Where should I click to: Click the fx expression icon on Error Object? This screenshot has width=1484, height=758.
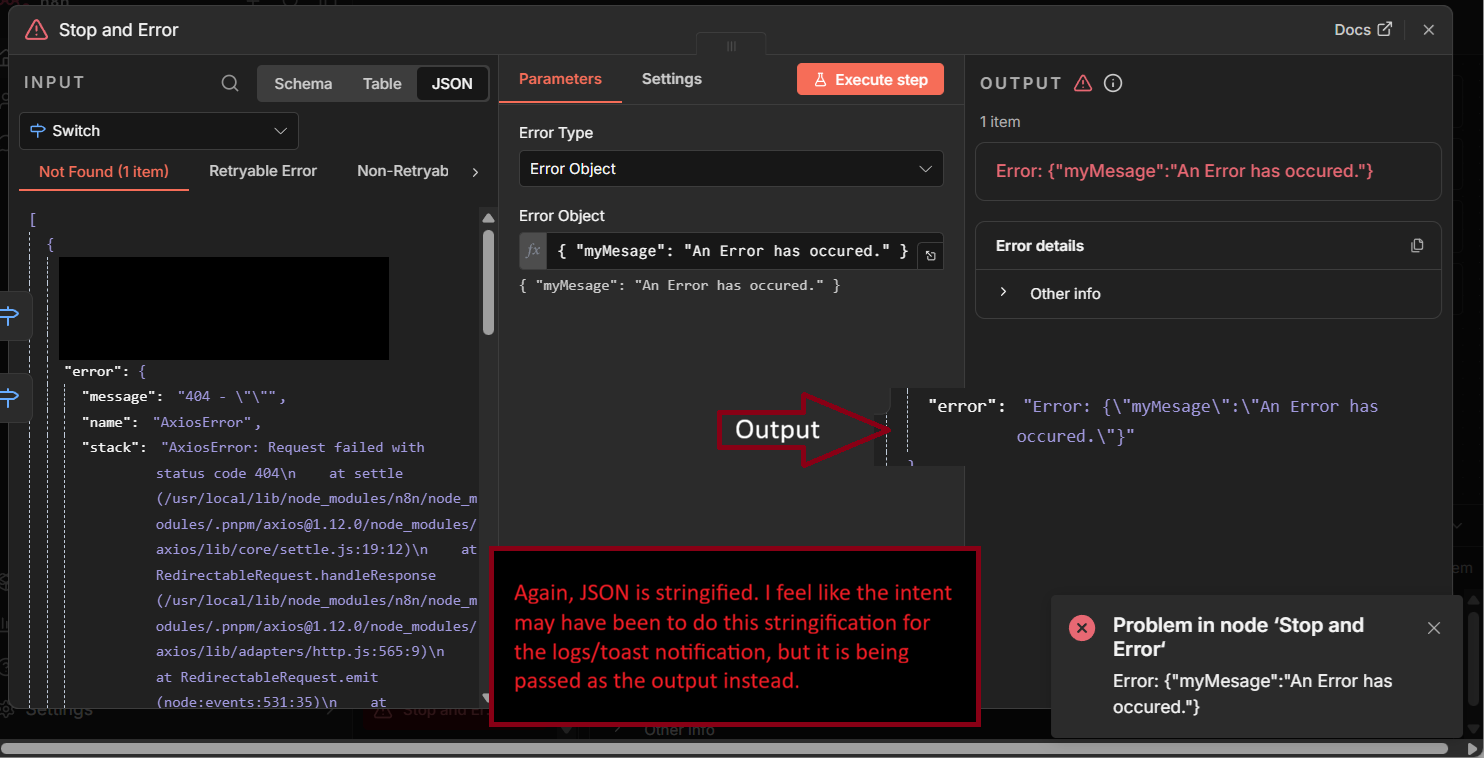[533, 251]
